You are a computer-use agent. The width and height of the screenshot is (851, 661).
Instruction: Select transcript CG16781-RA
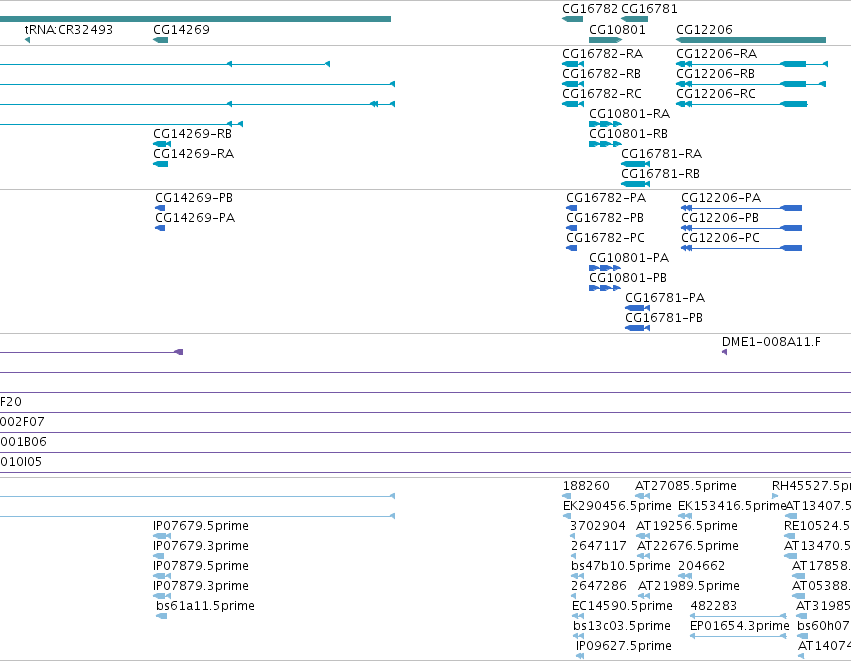pyautogui.click(x=662, y=154)
